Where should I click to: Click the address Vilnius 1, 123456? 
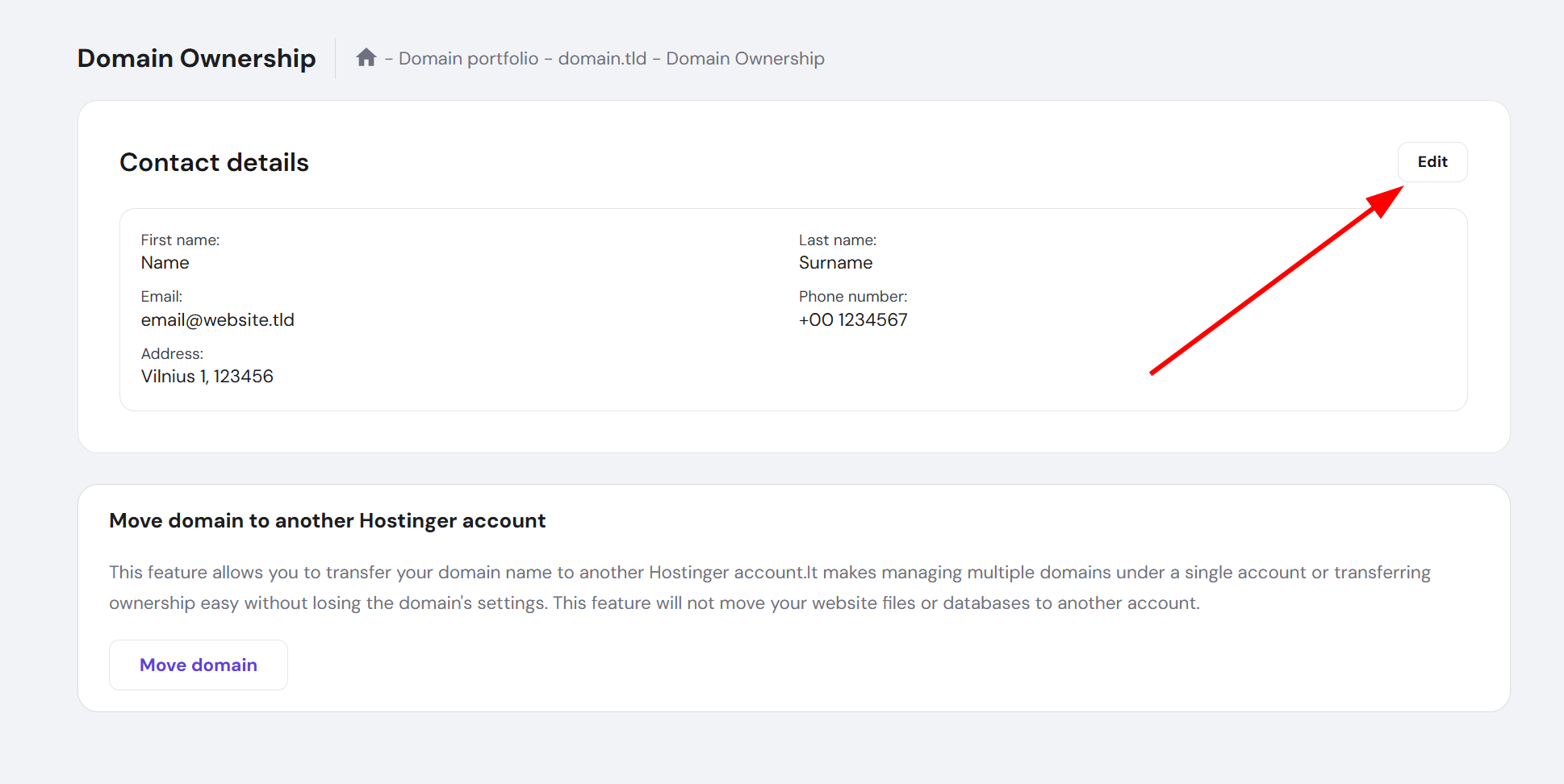coord(207,377)
